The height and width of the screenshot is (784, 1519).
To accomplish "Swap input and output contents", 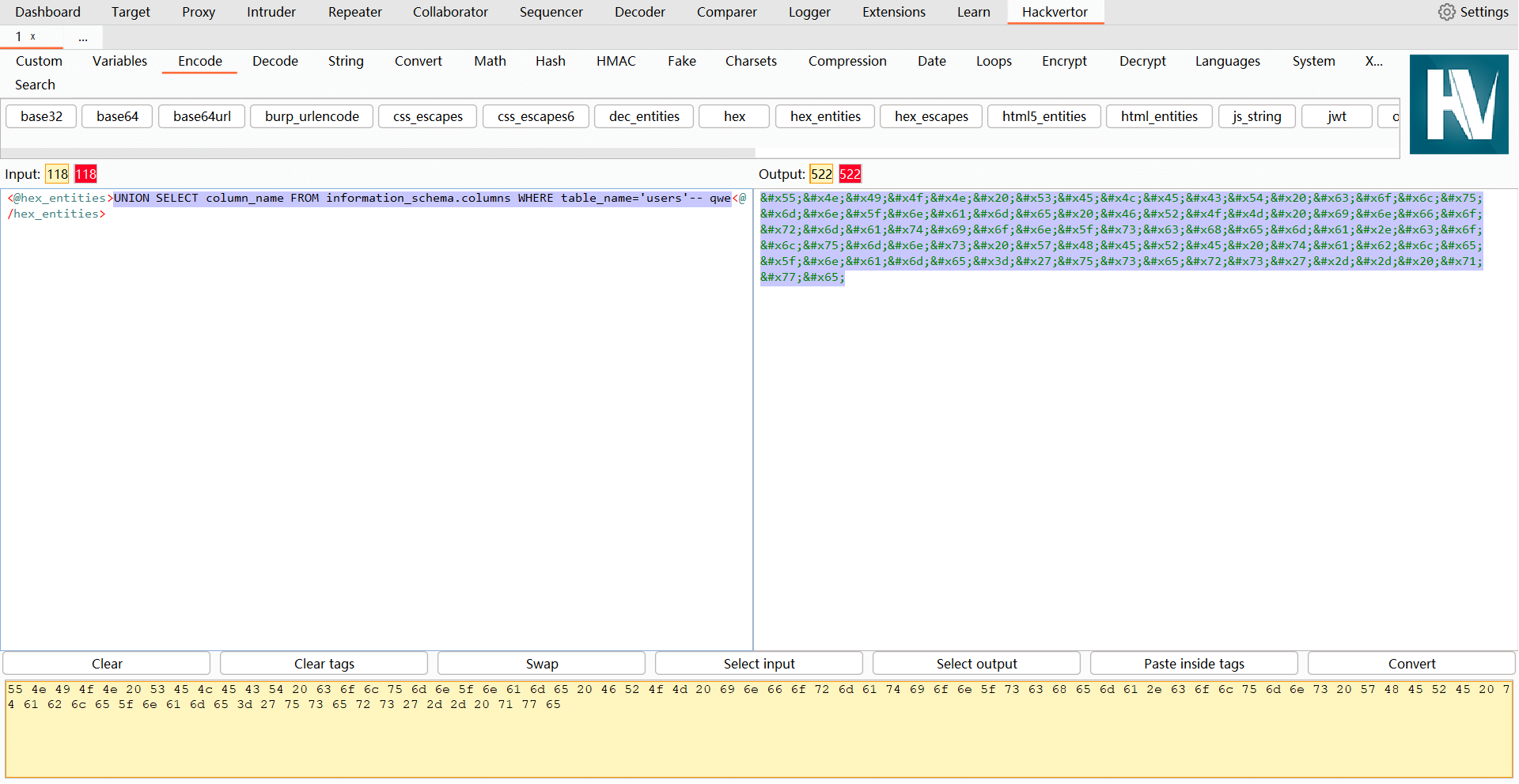I will (x=541, y=664).
